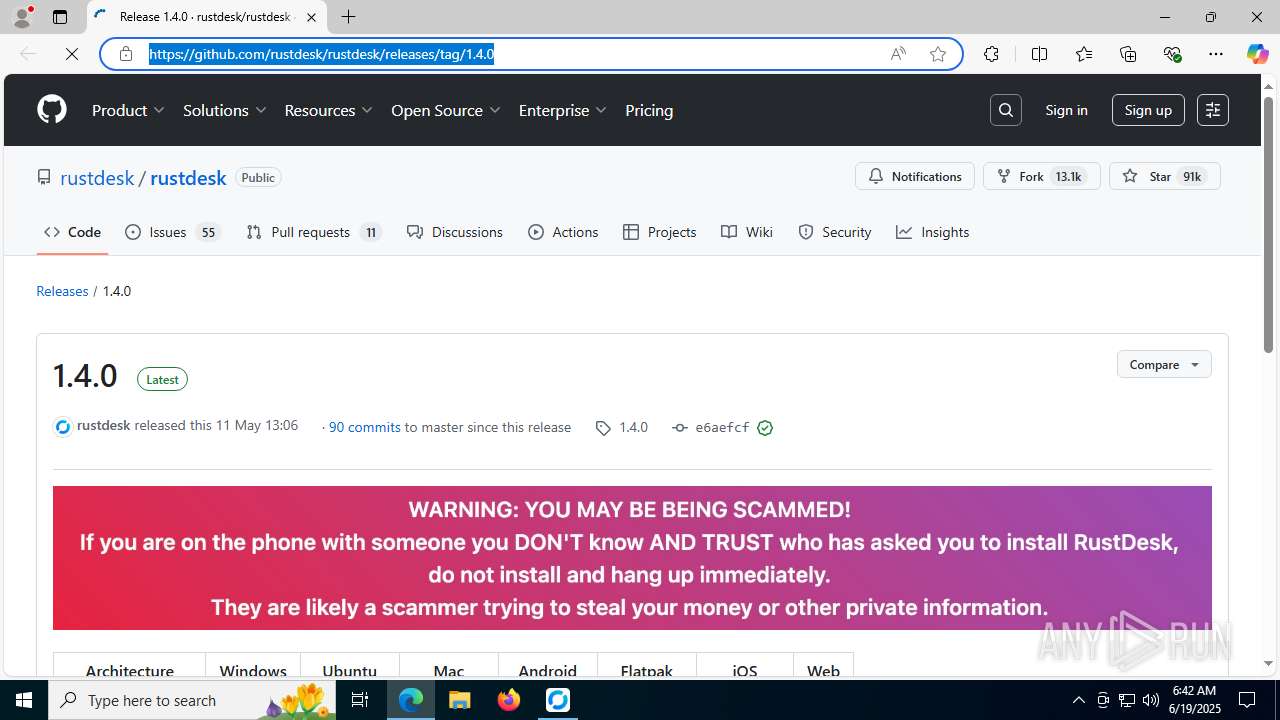
Task: Open Edge Settings and more menu
Action: click(1216, 54)
